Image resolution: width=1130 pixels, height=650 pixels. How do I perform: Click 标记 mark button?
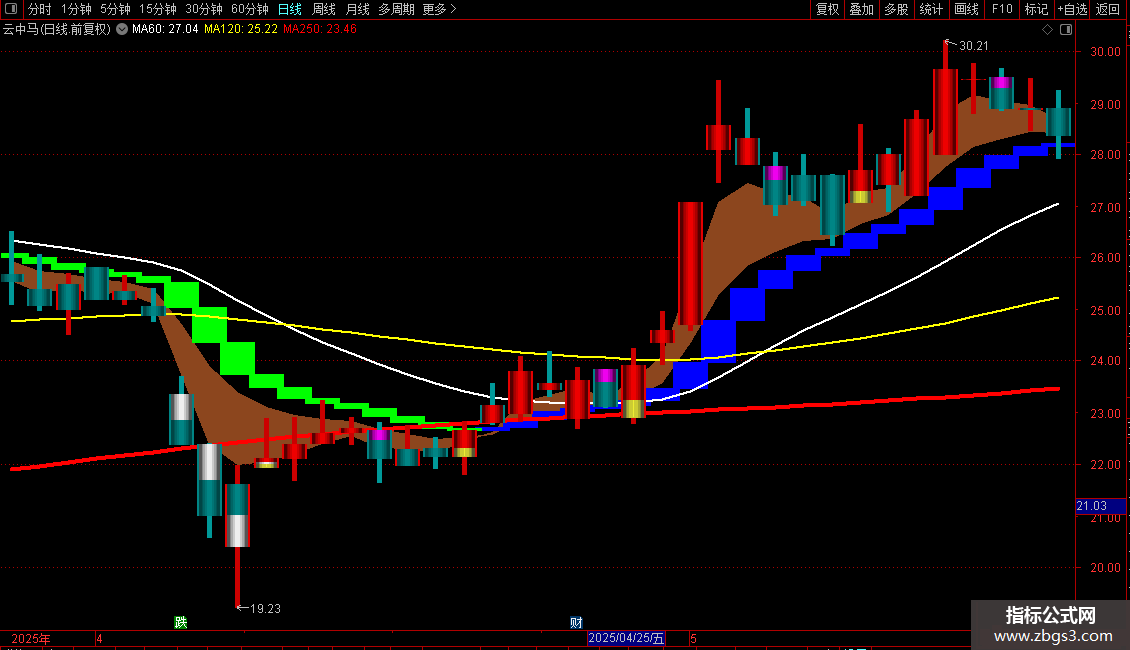pos(1036,9)
